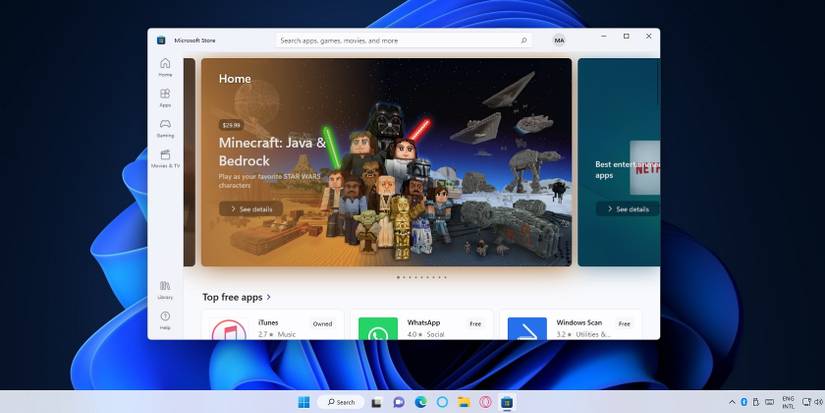Screen dimensions: 825x413
Task: Click the Free button on WhatsApp
Action: (x=475, y=324)
